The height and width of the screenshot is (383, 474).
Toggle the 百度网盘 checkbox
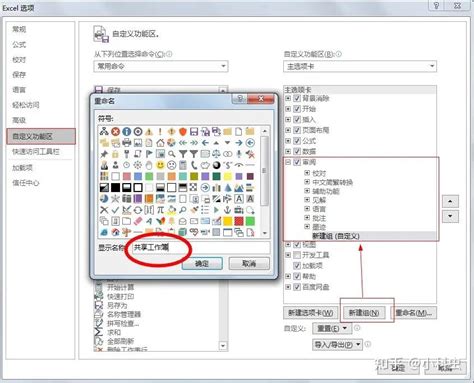[297, 287]
